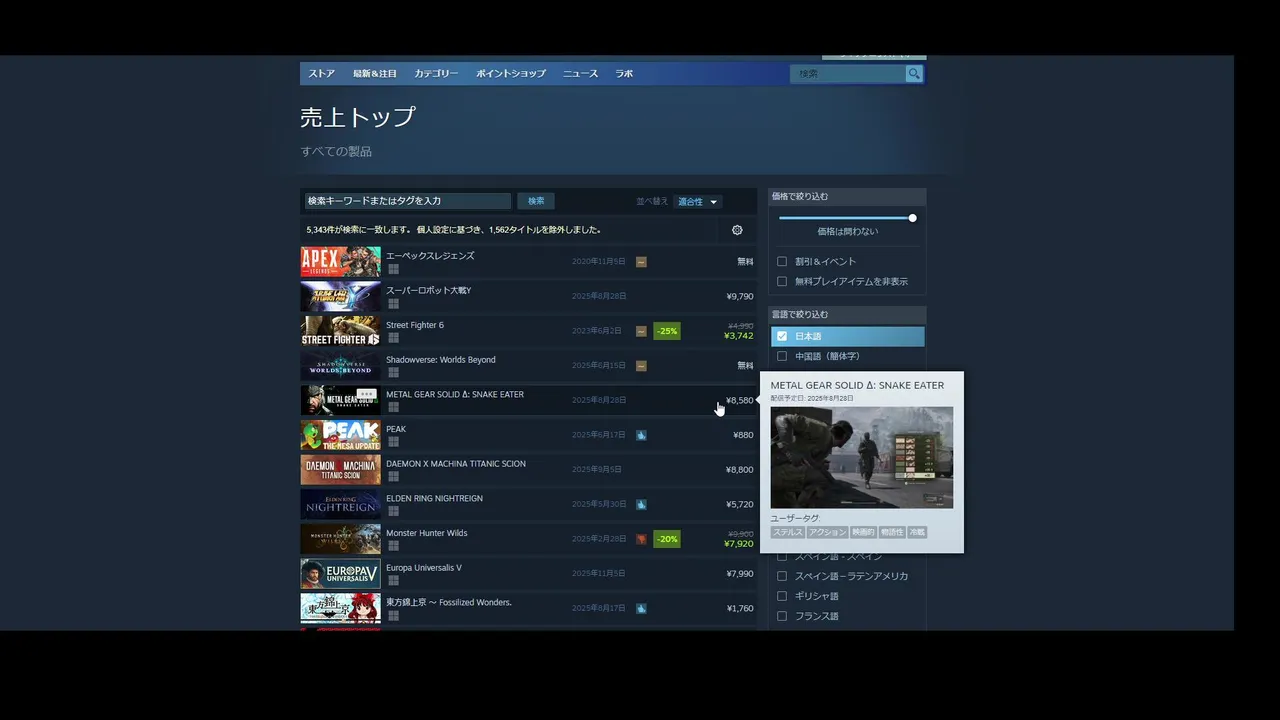
Task: Open Europa Universalis V title link
Action: point(424,568)
